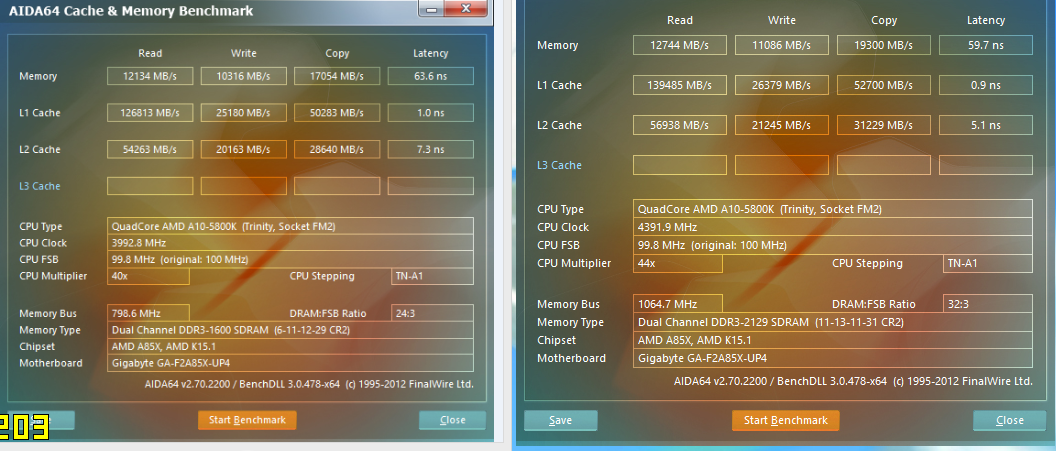Viewport: 1056px width, 451px height.
Task: Select the 12134 MB/s memory read value
Action: click(150, 76)
